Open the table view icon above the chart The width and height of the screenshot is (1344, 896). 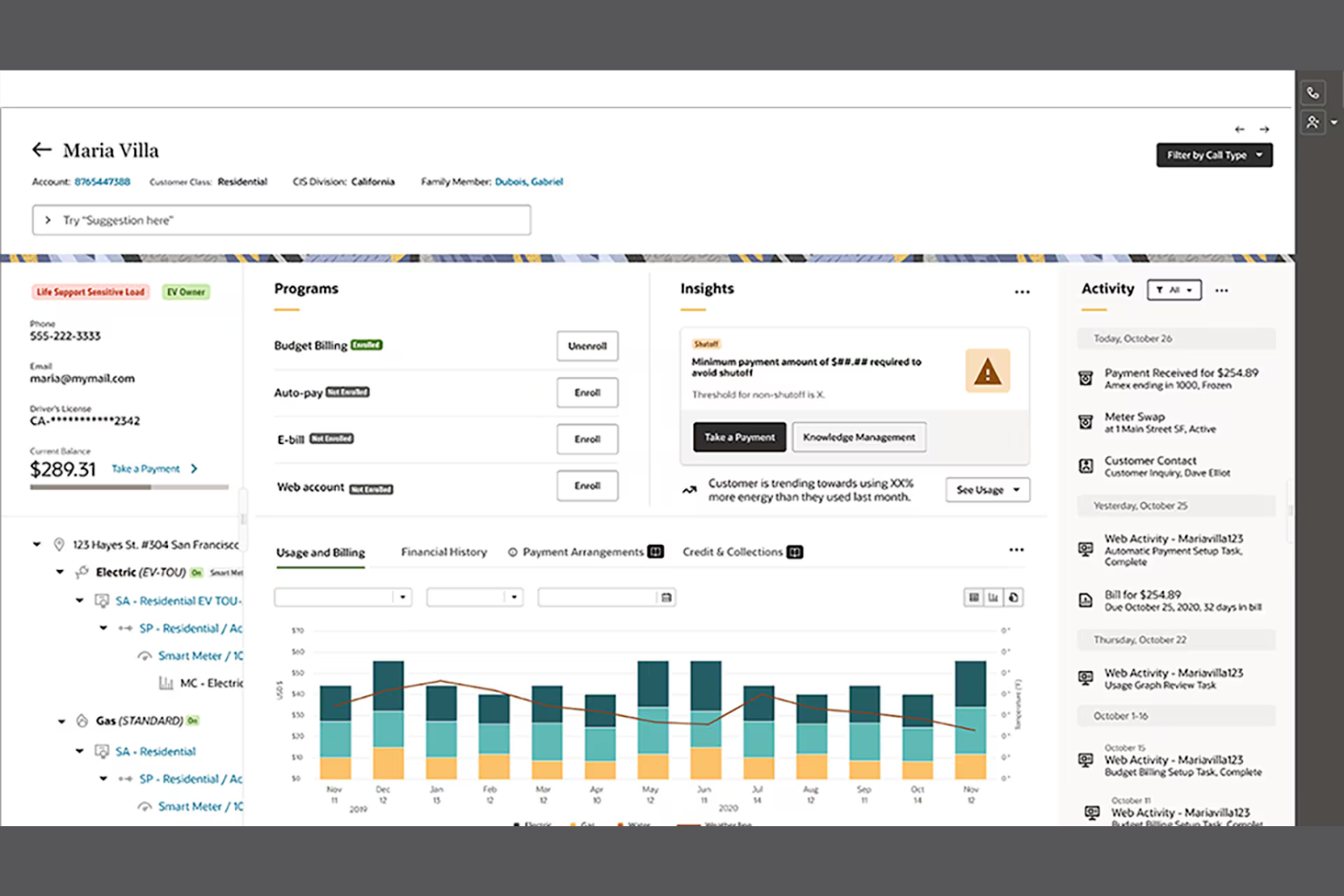(x=973, y=597)
